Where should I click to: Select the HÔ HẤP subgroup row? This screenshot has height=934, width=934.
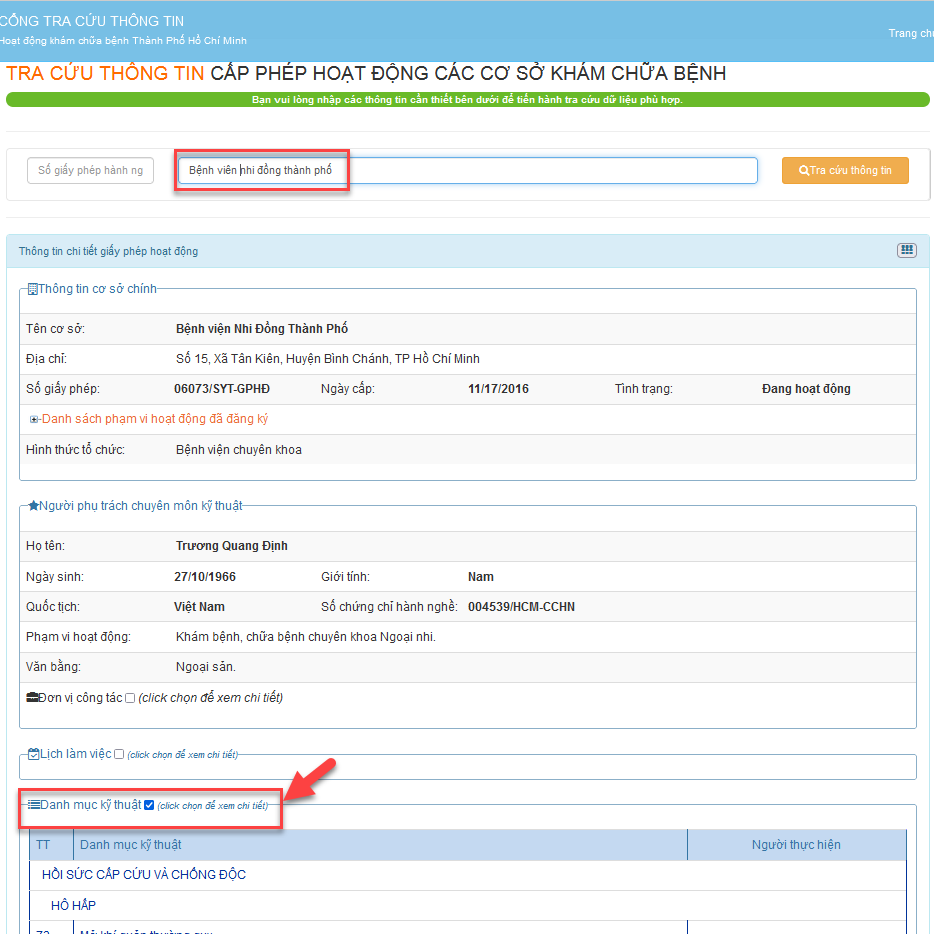point(73,905)
